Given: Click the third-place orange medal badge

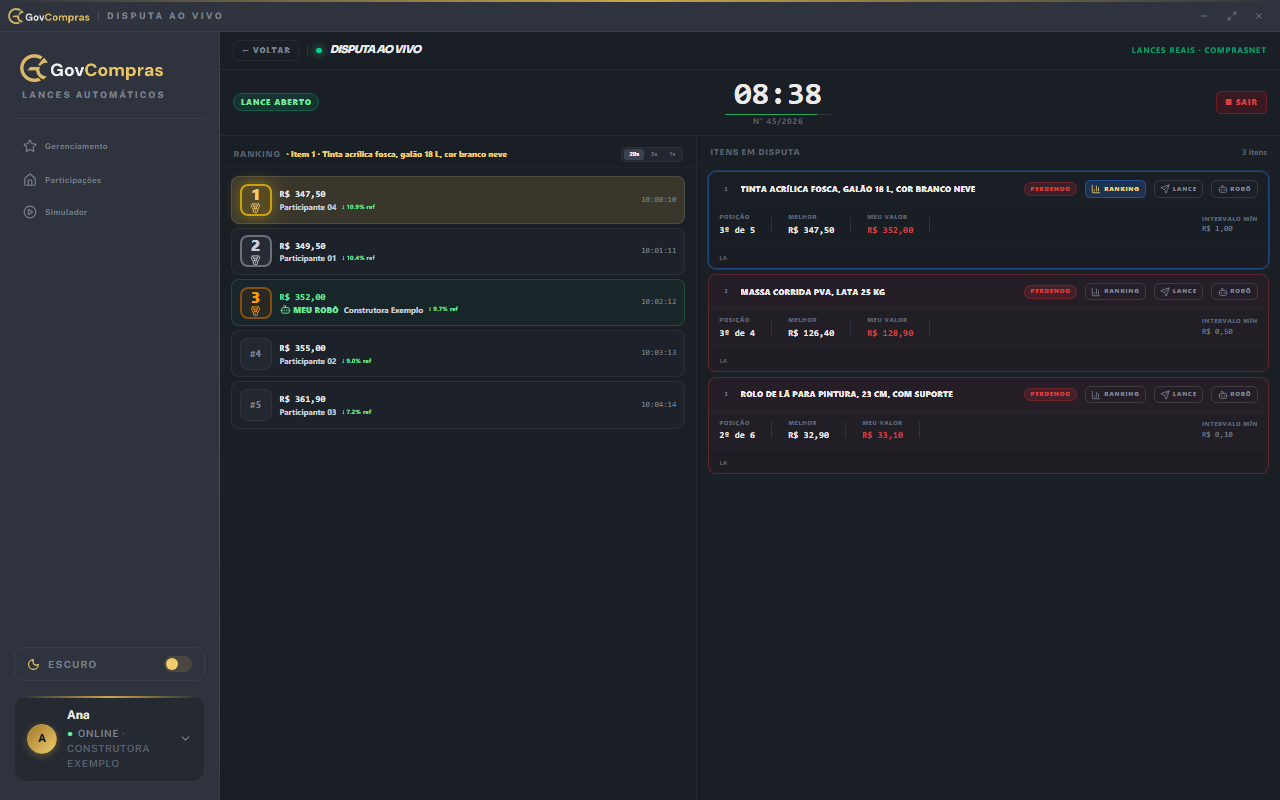Looking at the screenshot, I should [256, 303].
